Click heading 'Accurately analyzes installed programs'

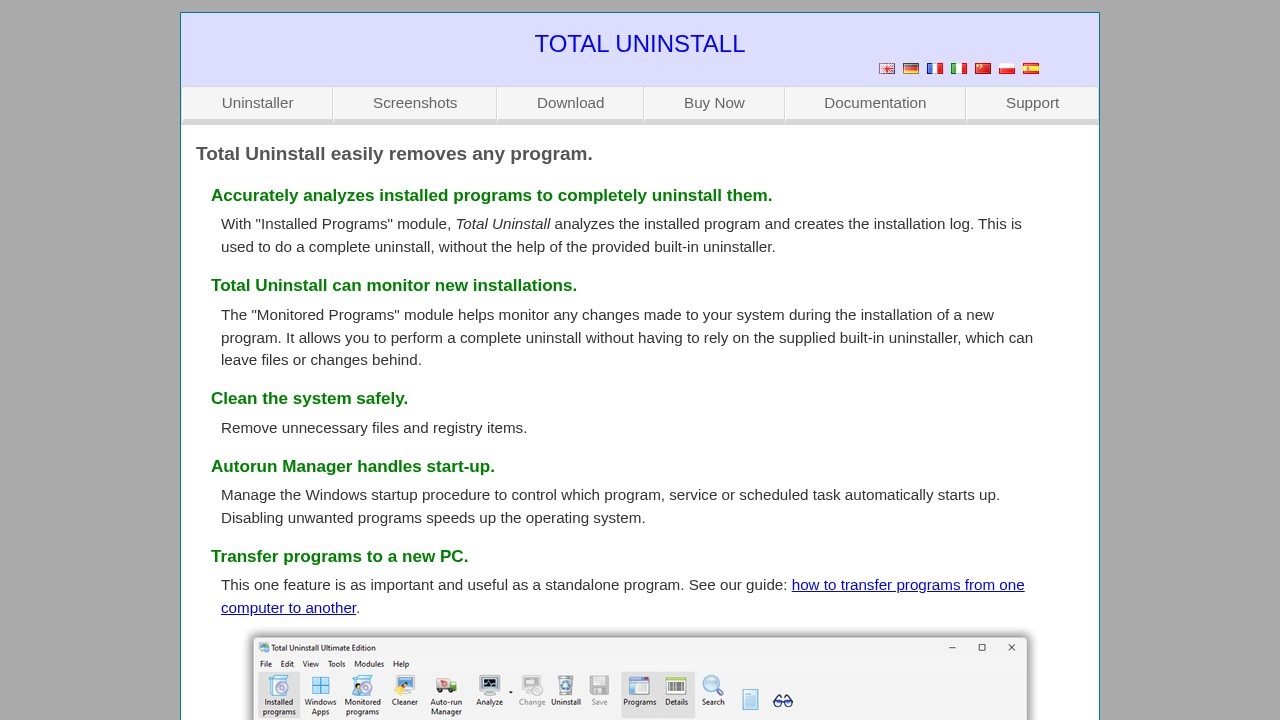[491, 196]
